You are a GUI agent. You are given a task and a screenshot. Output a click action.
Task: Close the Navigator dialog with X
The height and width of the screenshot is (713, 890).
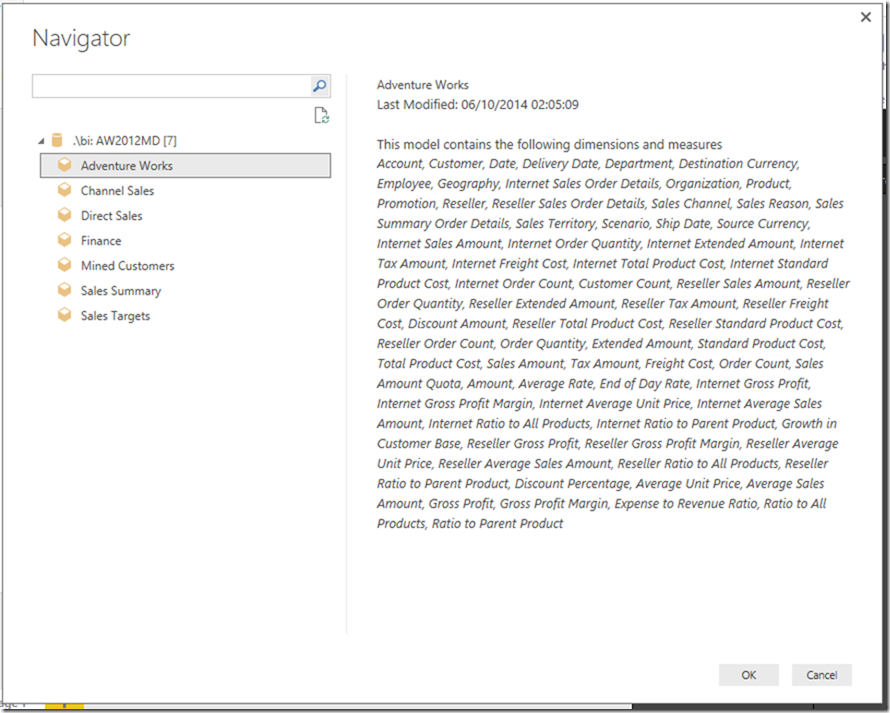point(866,17)
